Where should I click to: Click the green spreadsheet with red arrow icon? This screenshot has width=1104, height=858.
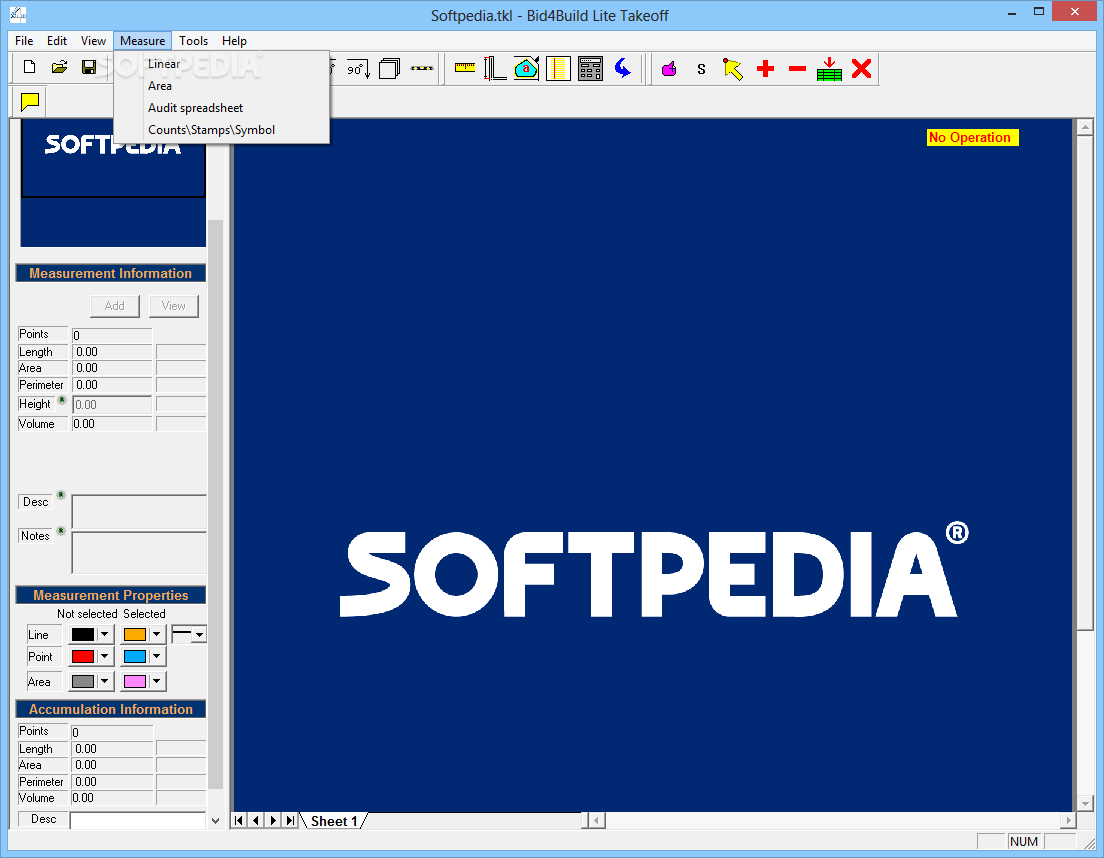click(x=829, y=69)
